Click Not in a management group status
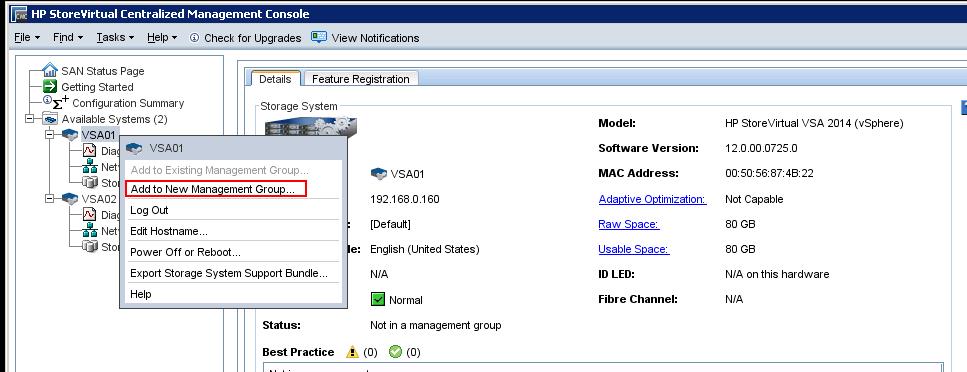The height and width of the screenshot is (372, 967). tap(435, 325)
